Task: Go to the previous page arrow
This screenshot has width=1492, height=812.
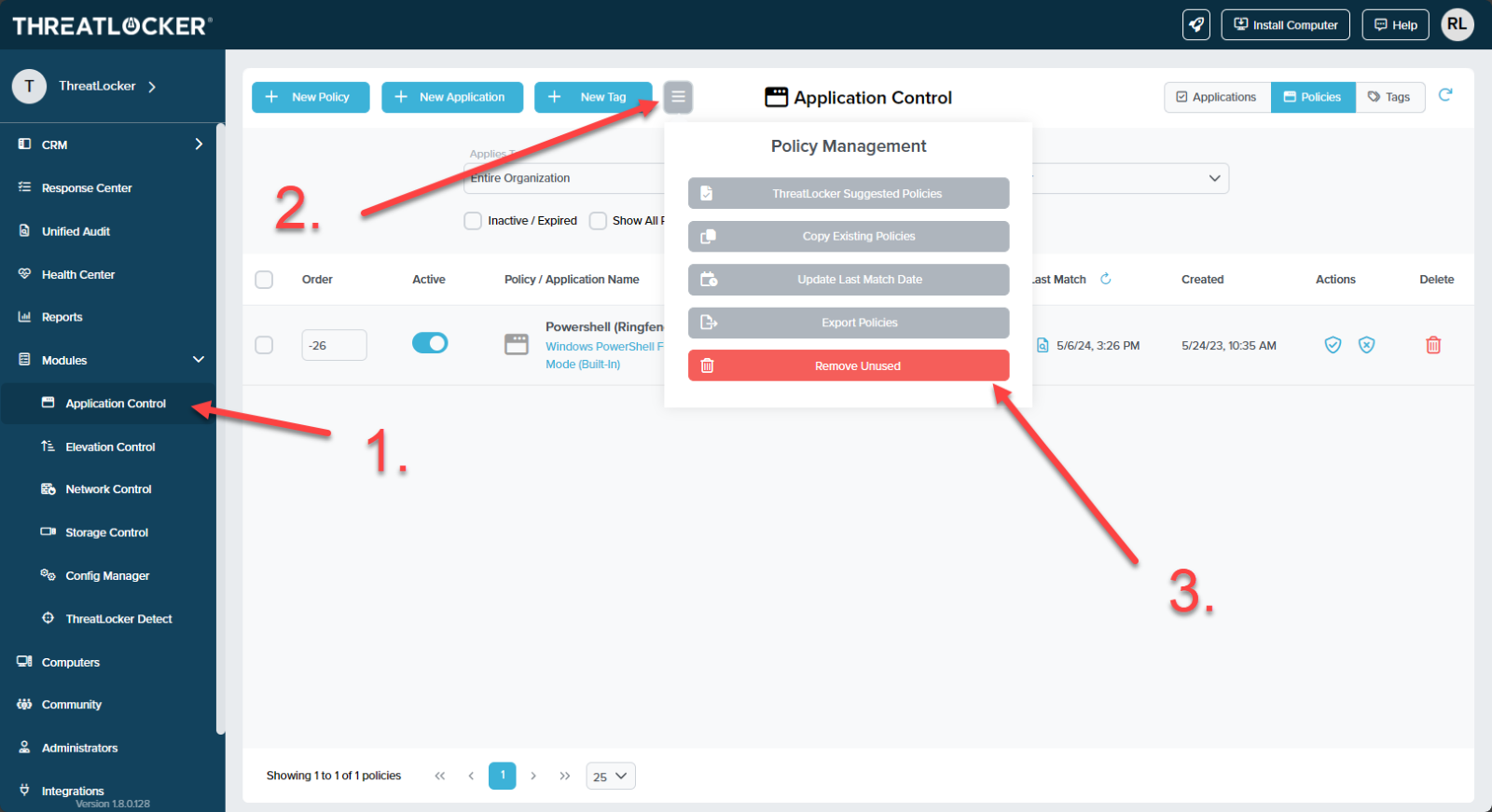Action: tap(471, 776)
